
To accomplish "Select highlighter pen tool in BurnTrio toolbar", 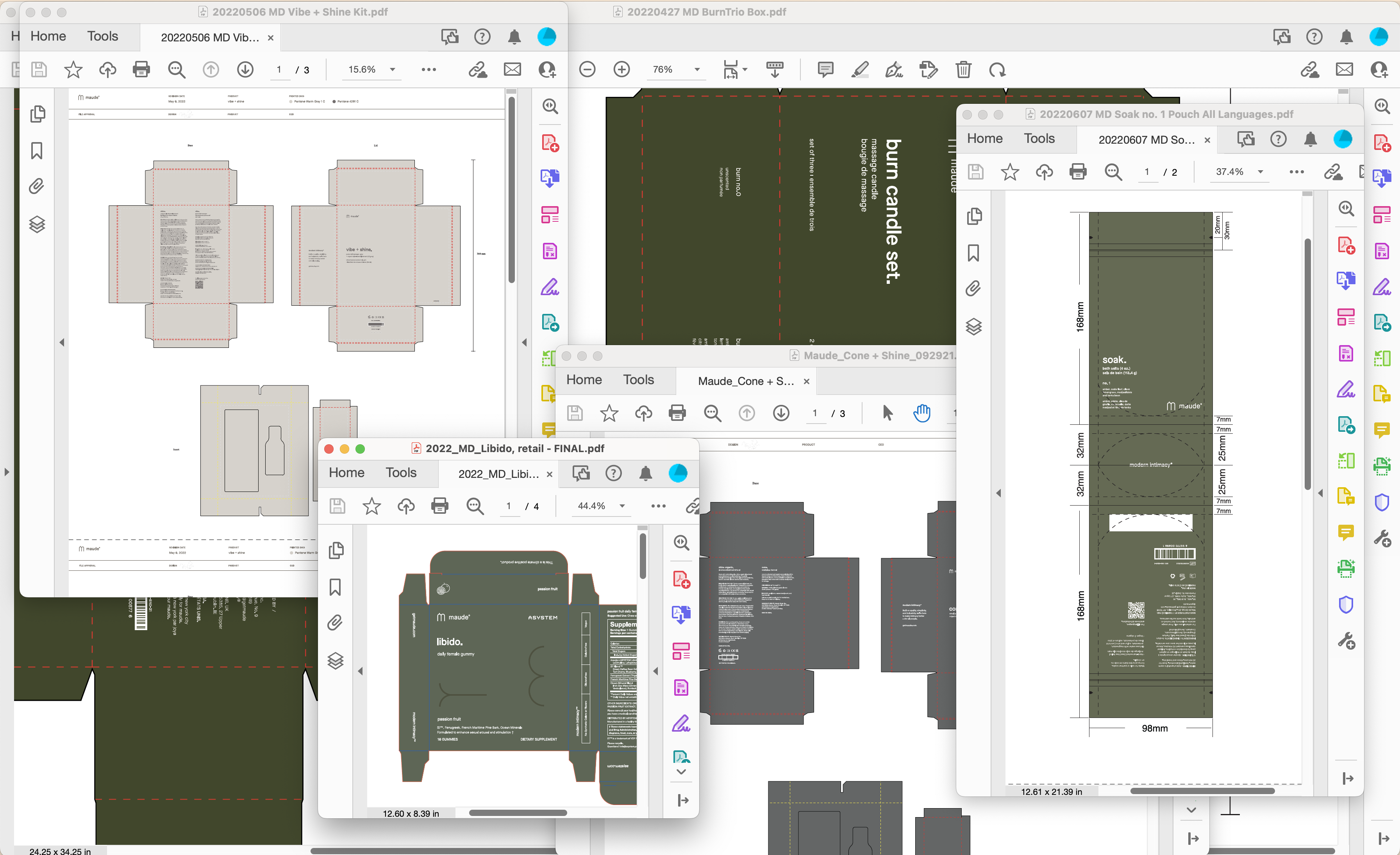I will pyautogui.click(x=860, y=69).
